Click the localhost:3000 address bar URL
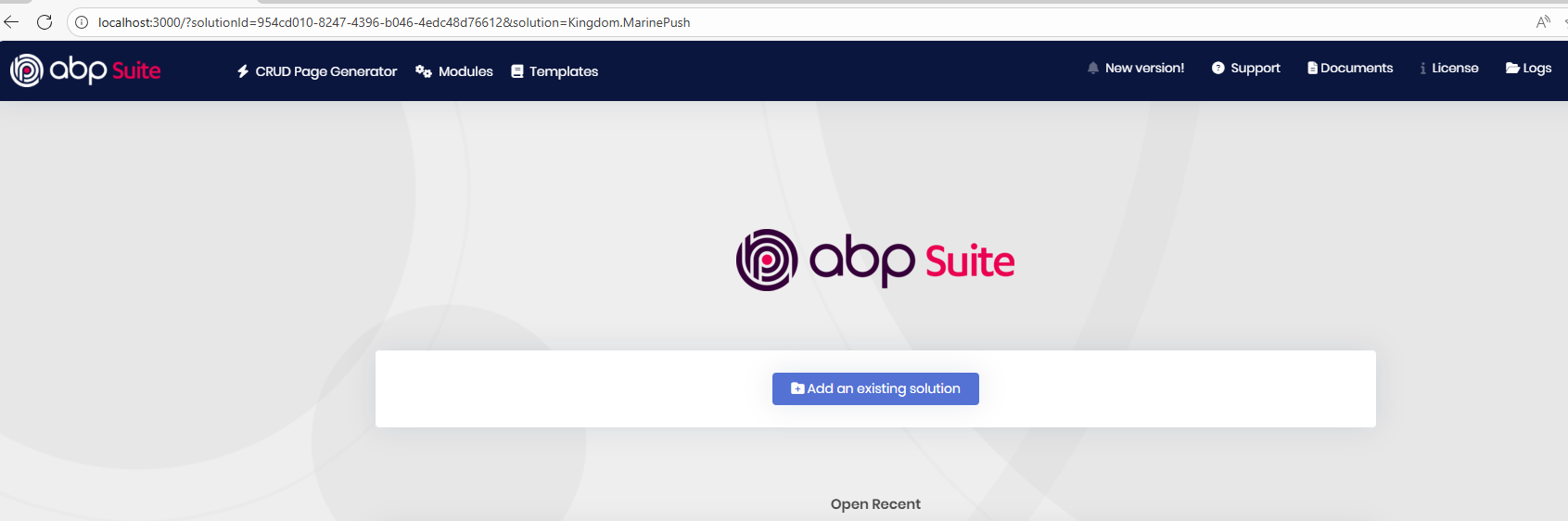This screenshot has height=521, width=1568. (x=394, y=22)
